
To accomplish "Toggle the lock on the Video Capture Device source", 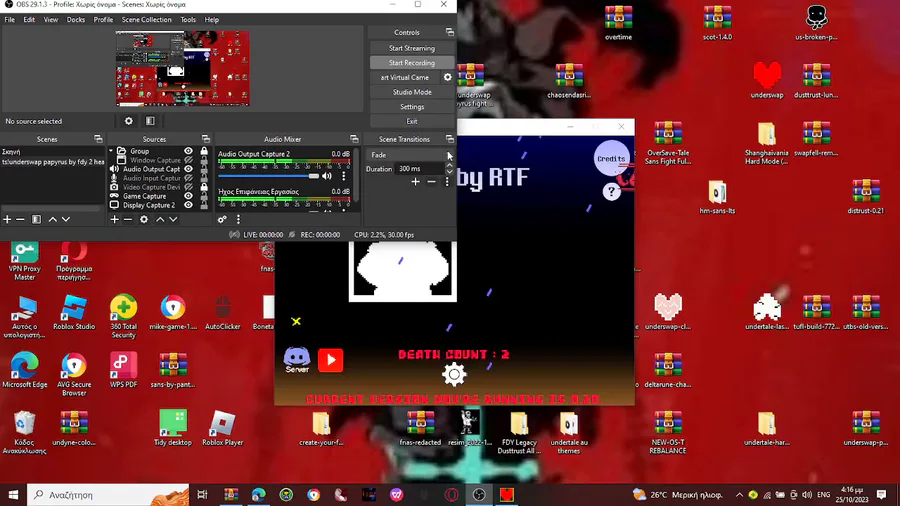I will (x=204, y=187).
